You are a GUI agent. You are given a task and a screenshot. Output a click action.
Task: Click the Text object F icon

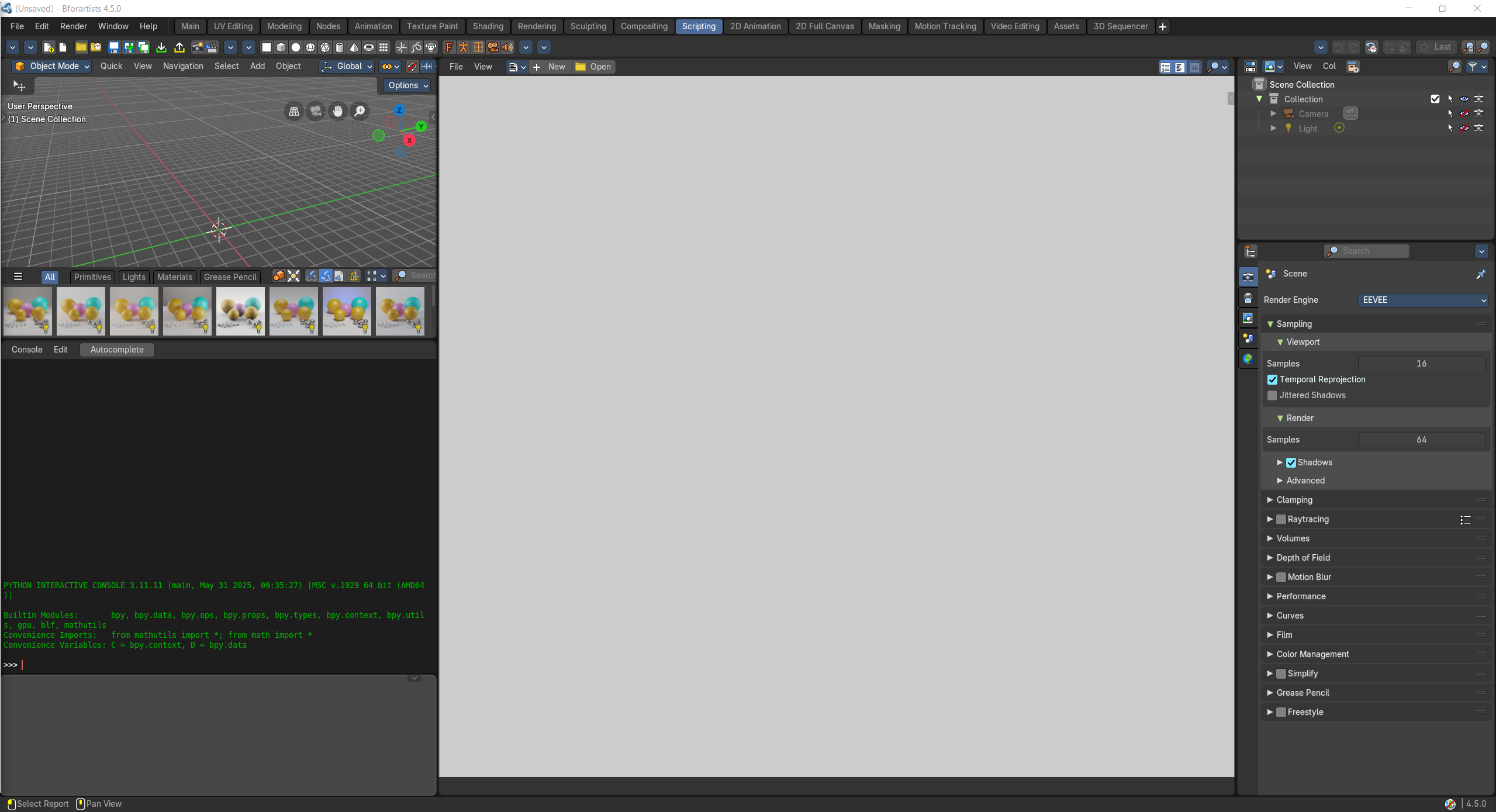click(449, 47)
